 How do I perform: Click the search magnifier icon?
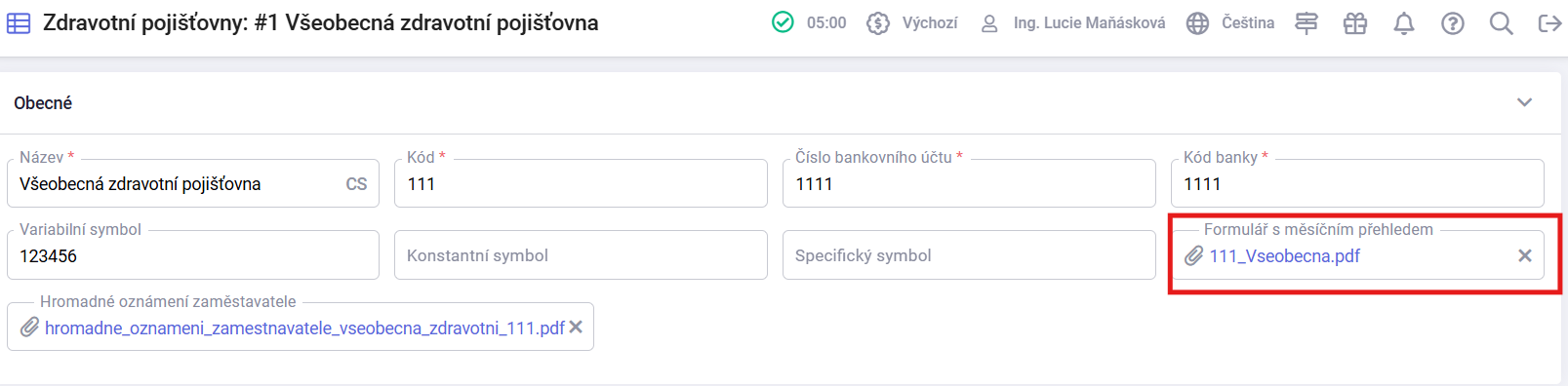pyautogui.click(x=1502, y=23)
